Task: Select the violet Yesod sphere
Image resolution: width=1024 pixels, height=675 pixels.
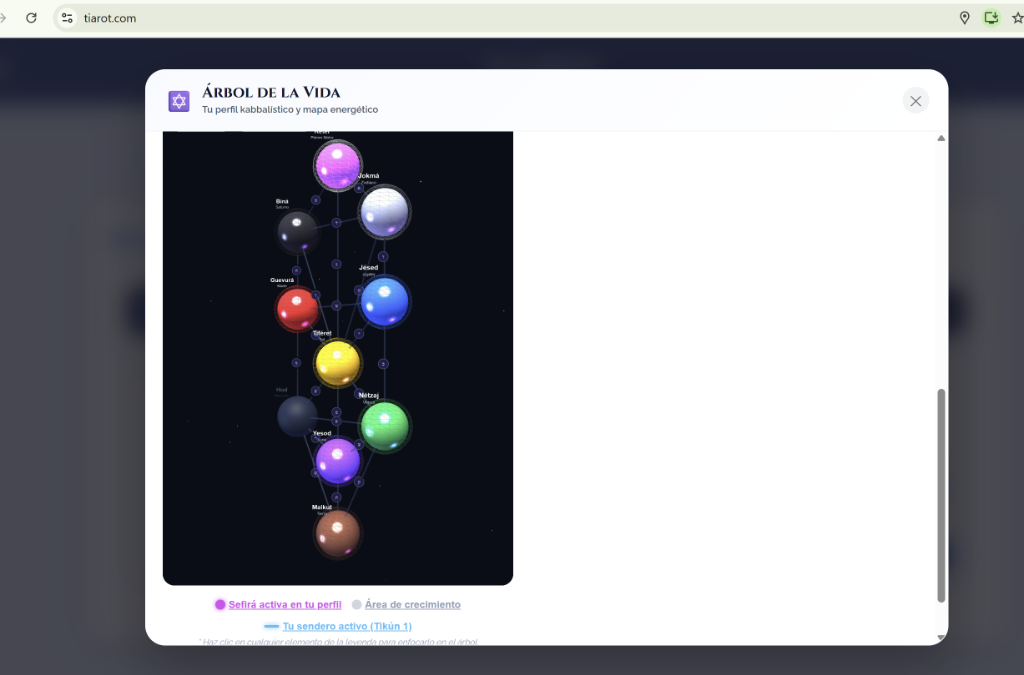Action: pyautogui.click(x=337, y=461)
